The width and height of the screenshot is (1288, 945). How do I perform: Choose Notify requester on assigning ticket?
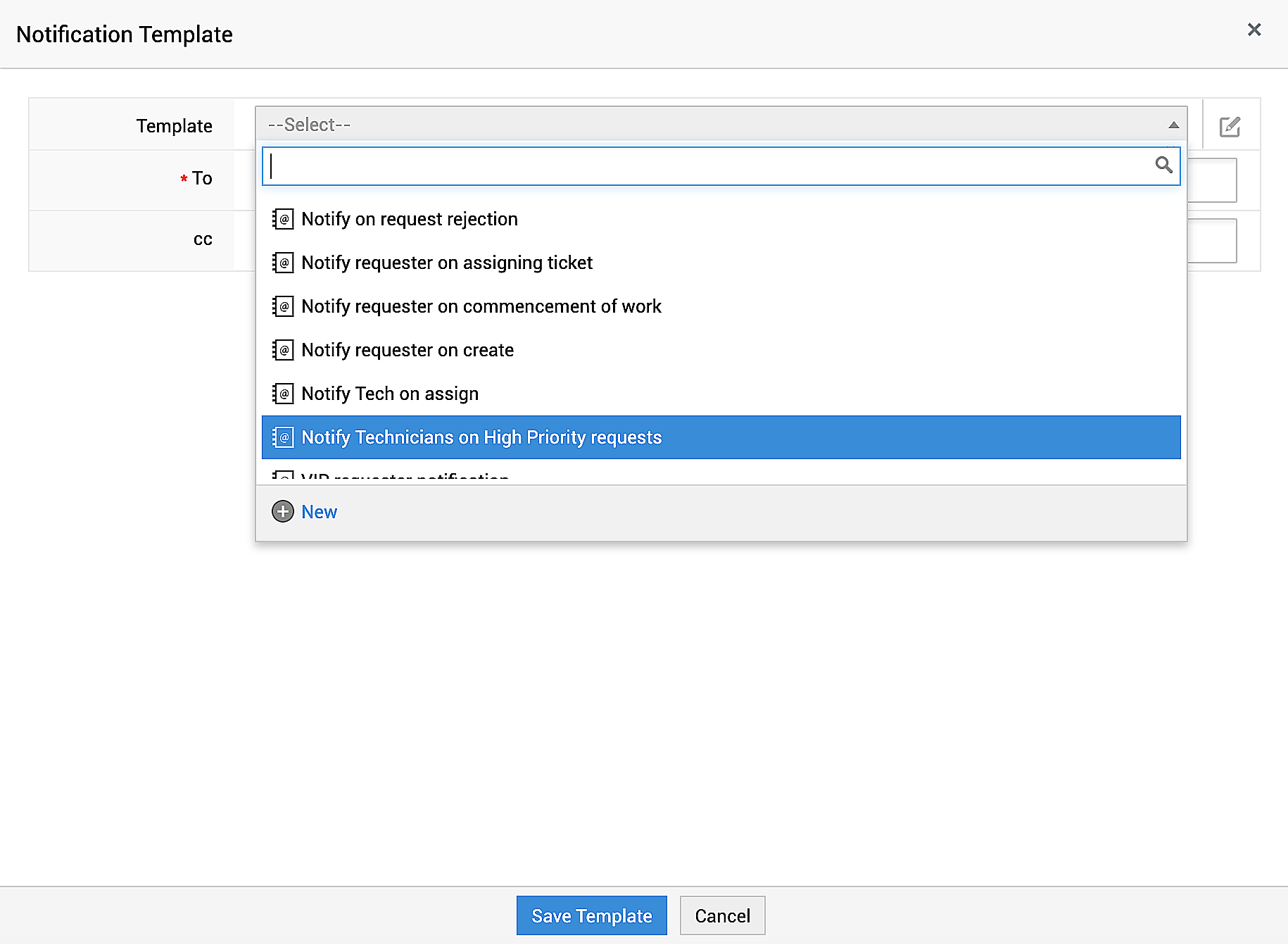tap(447, 263)
